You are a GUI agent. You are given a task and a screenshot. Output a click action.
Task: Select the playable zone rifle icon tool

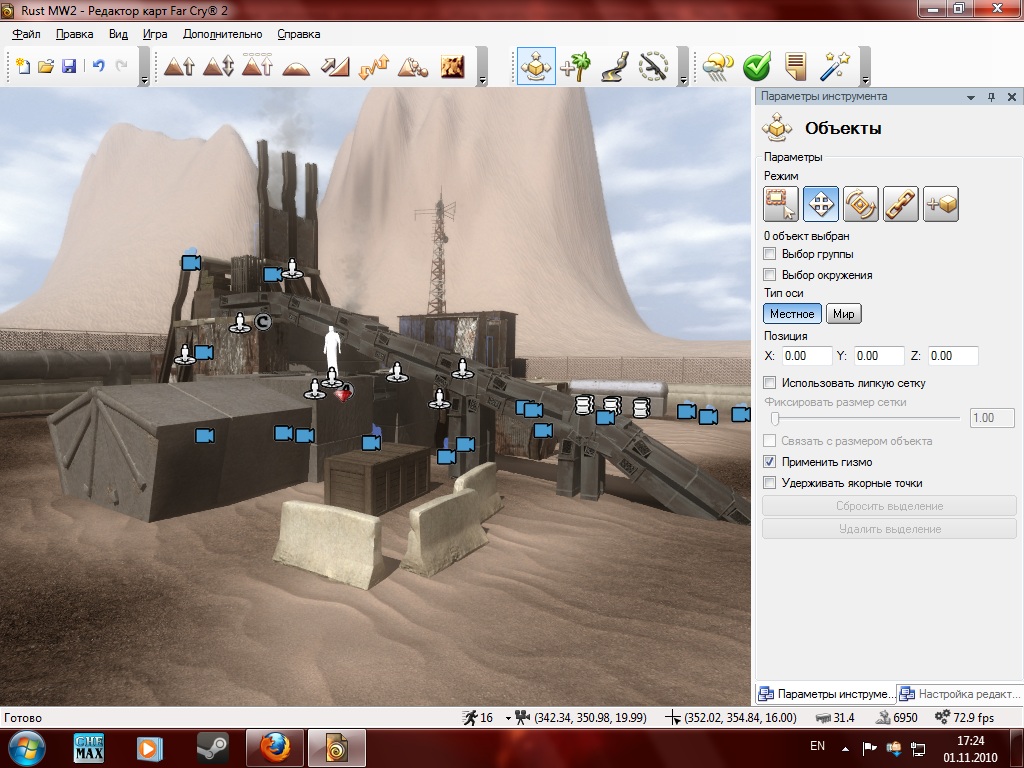point(653,66)
